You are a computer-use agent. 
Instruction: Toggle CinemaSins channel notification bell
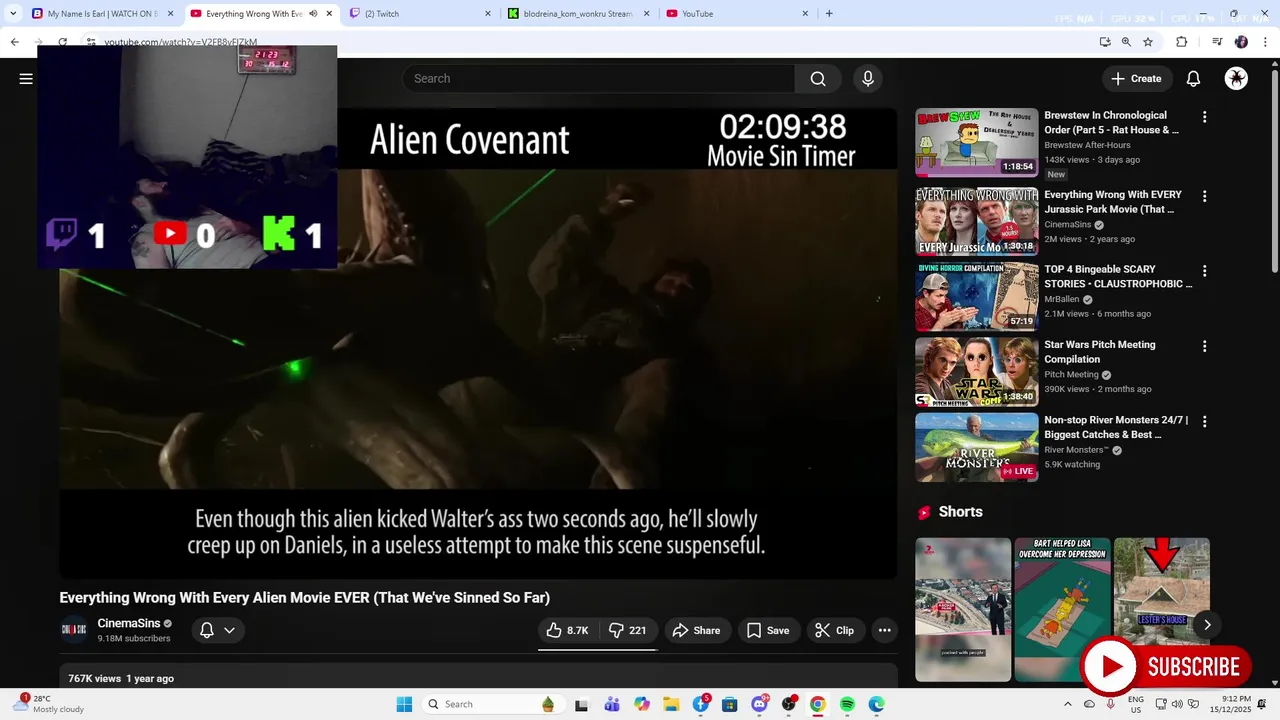coord(218,630)
